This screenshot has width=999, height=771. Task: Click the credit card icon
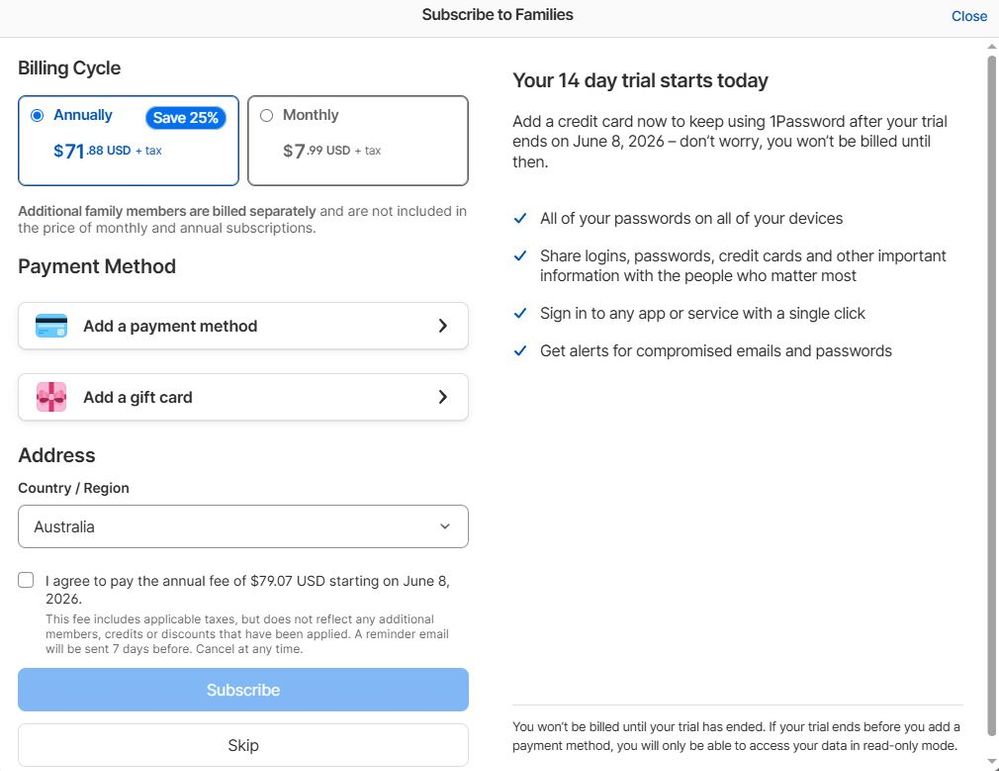pos(52,326)
